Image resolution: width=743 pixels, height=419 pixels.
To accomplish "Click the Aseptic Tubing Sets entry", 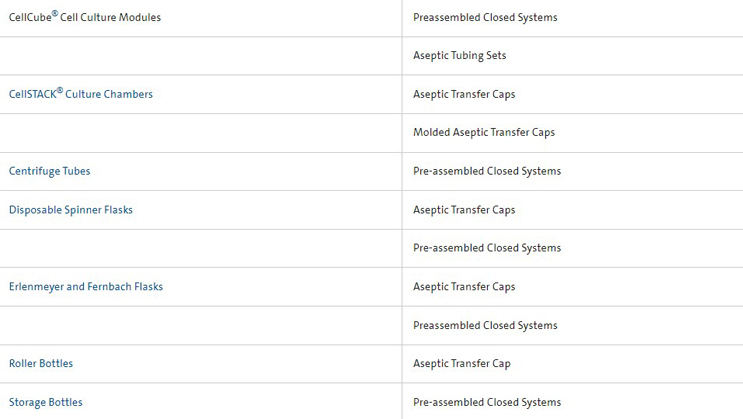I will click(x=460, y=56).
